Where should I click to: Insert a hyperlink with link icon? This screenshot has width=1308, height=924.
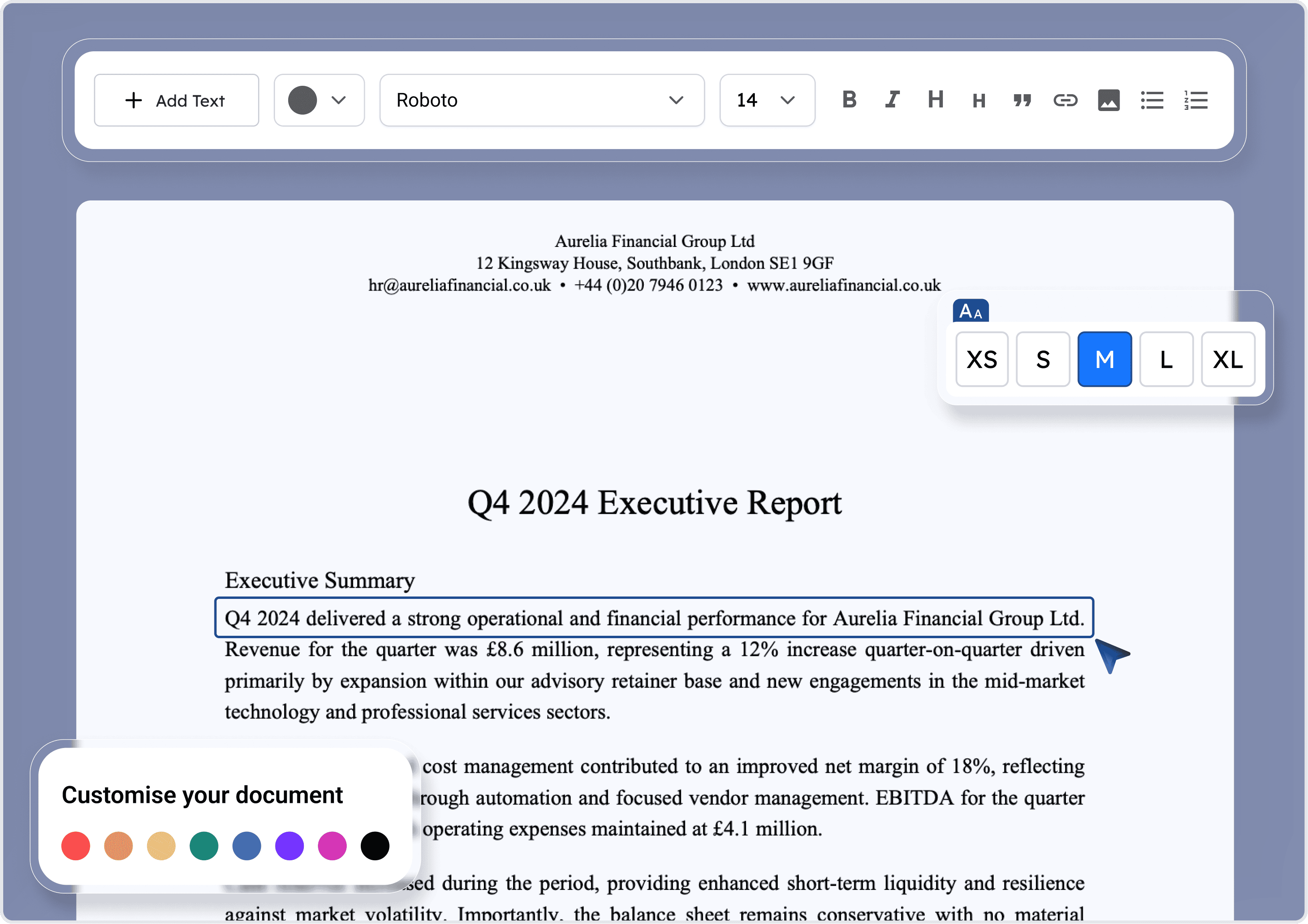pyautogui.click(x=1065, y=100)
